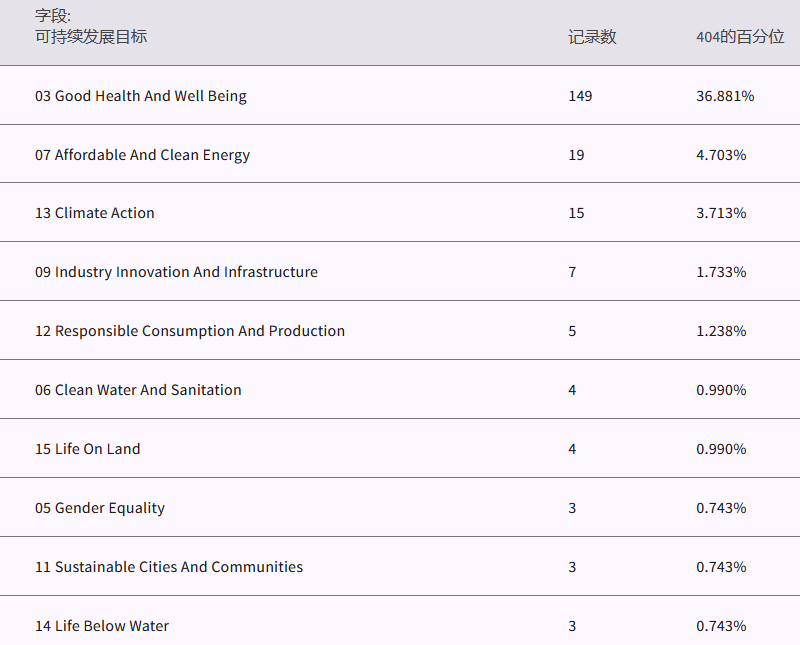This screenshot has width=800, height=645.
Task: Click the 可持续发展目标 column header
Action: click(91, 37)
